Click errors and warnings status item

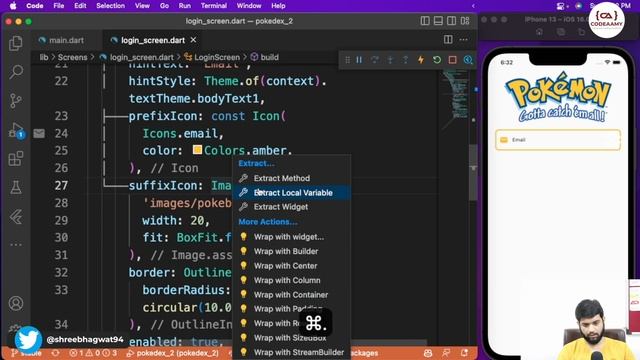click(93, 353)
